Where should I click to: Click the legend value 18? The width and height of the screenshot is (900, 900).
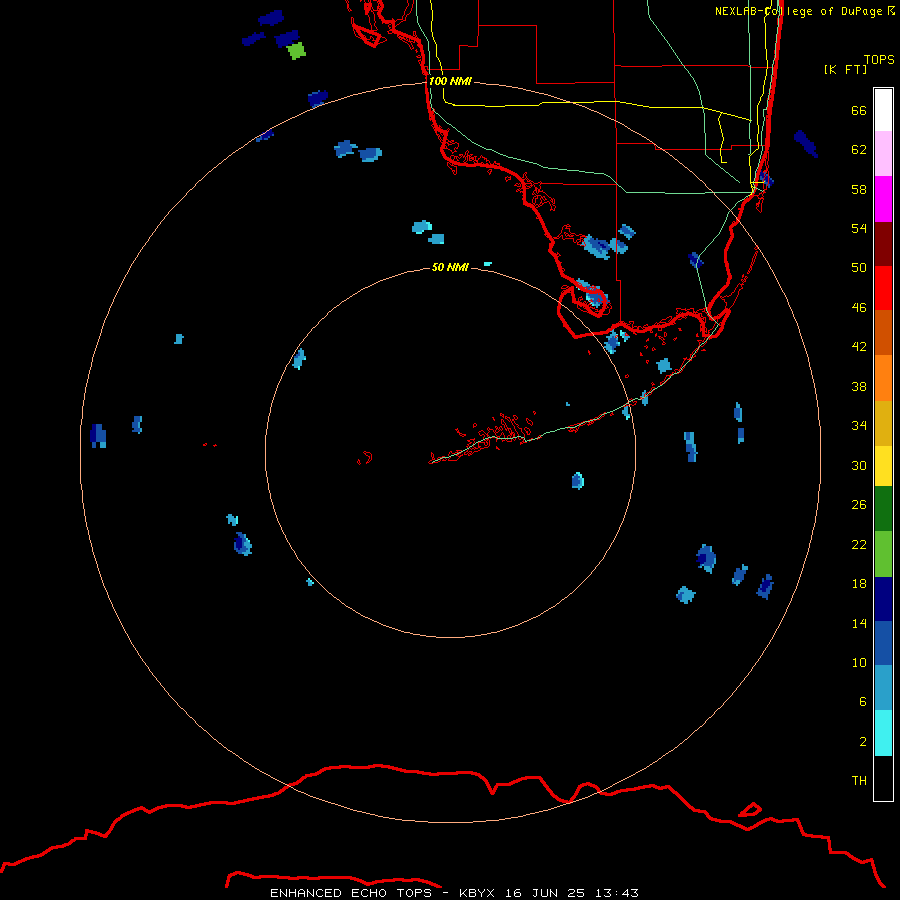(x=859, y=583)
